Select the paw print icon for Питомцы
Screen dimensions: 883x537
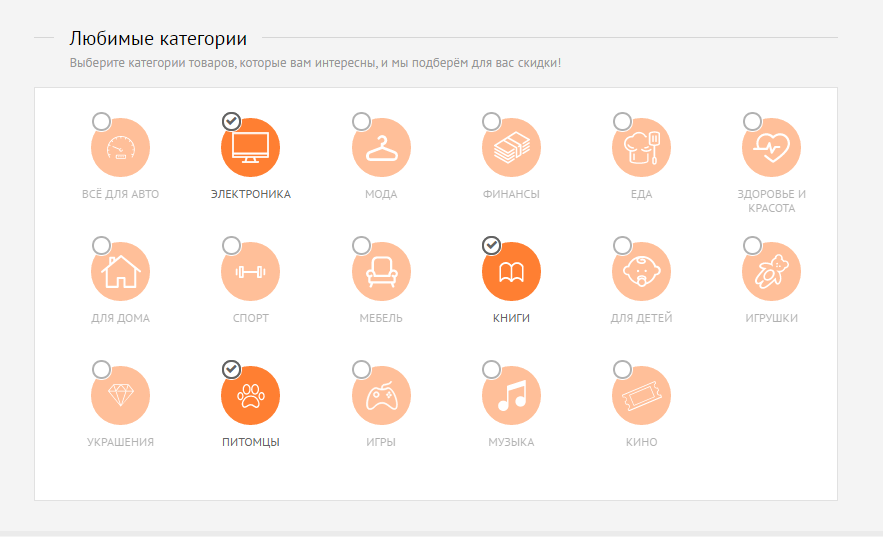(251, 395)
